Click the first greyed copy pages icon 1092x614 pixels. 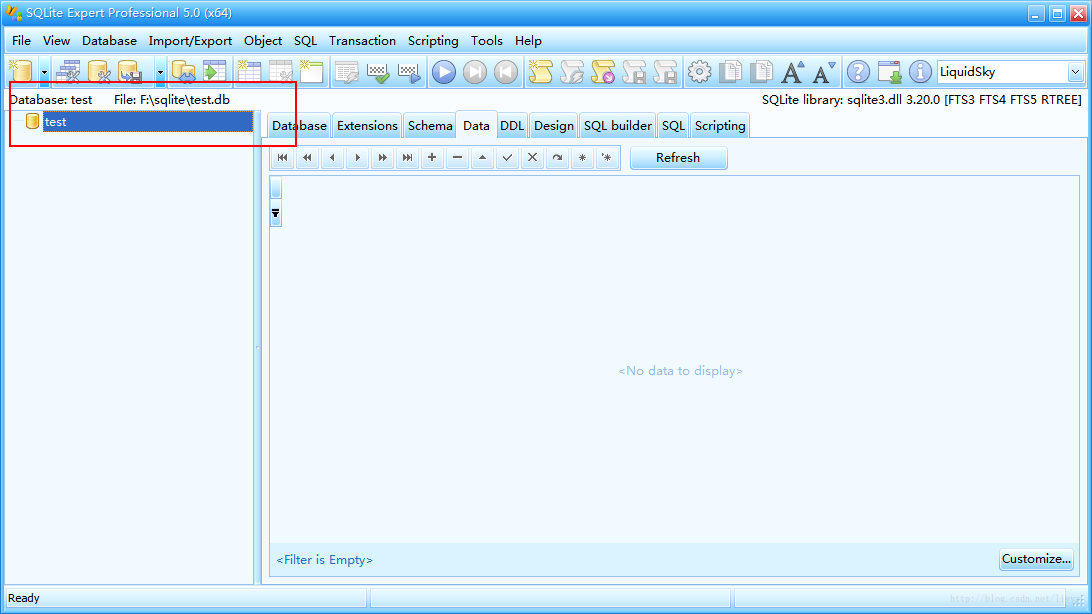(x=731, y=72)
